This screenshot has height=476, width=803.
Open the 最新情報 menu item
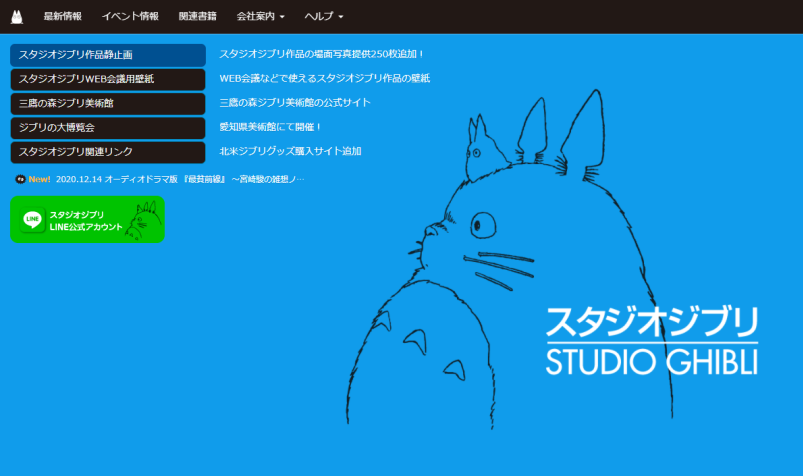tap(62, 16)
